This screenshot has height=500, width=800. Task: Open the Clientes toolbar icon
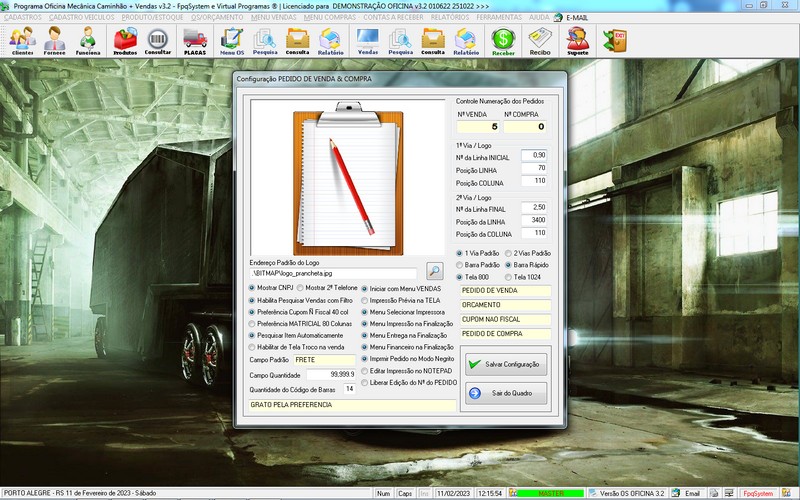(22, 40)
